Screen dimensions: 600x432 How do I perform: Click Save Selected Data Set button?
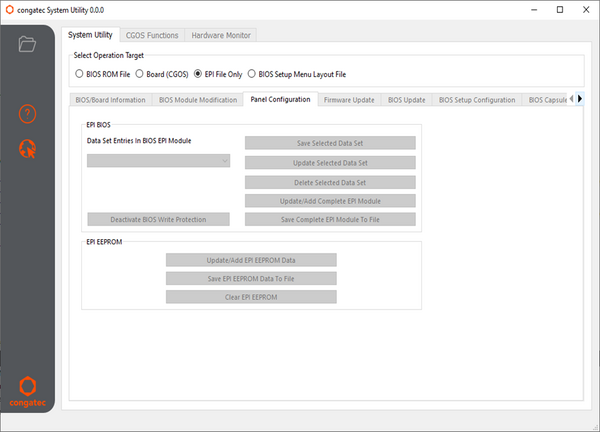pos(329,143)
